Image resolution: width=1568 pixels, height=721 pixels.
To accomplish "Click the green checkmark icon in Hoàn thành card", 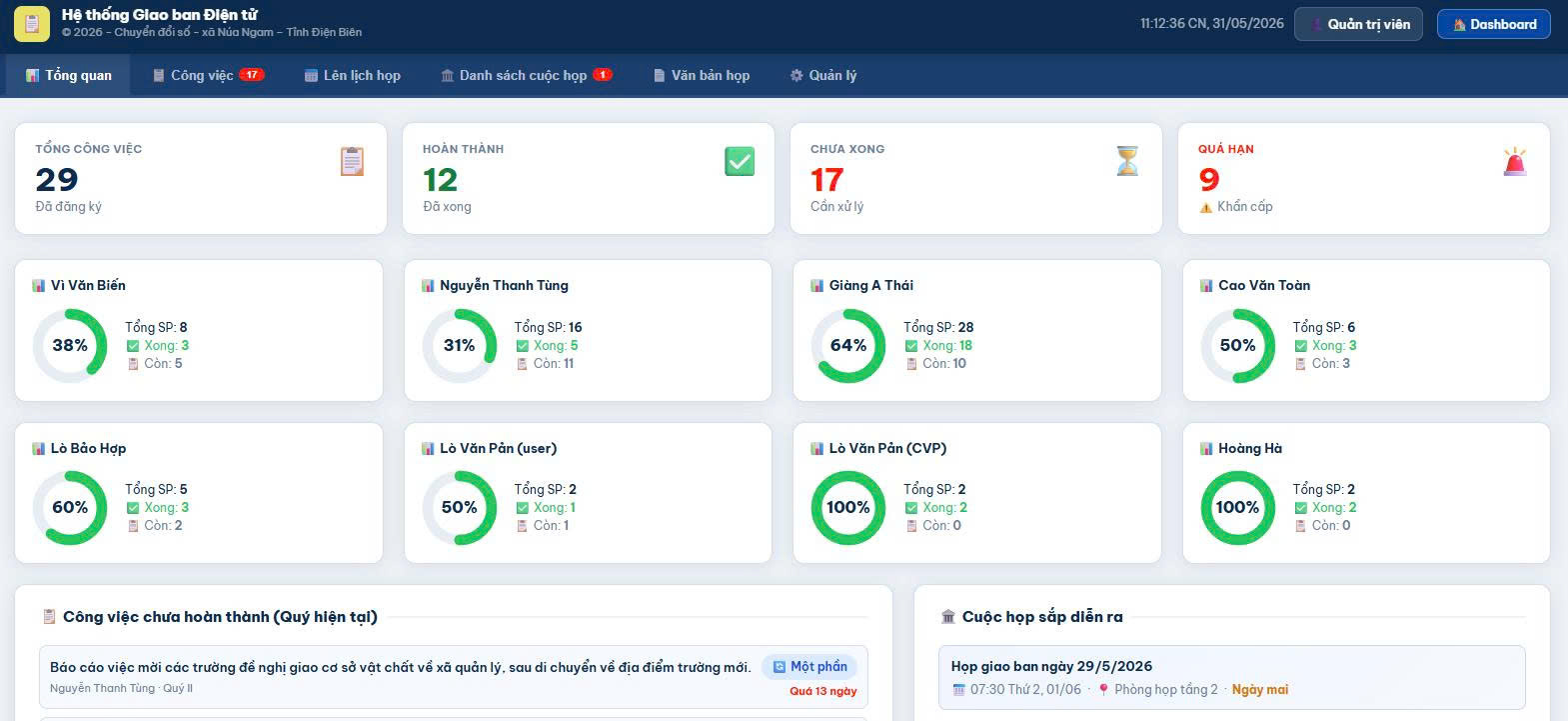I will [x=740, y=161].
